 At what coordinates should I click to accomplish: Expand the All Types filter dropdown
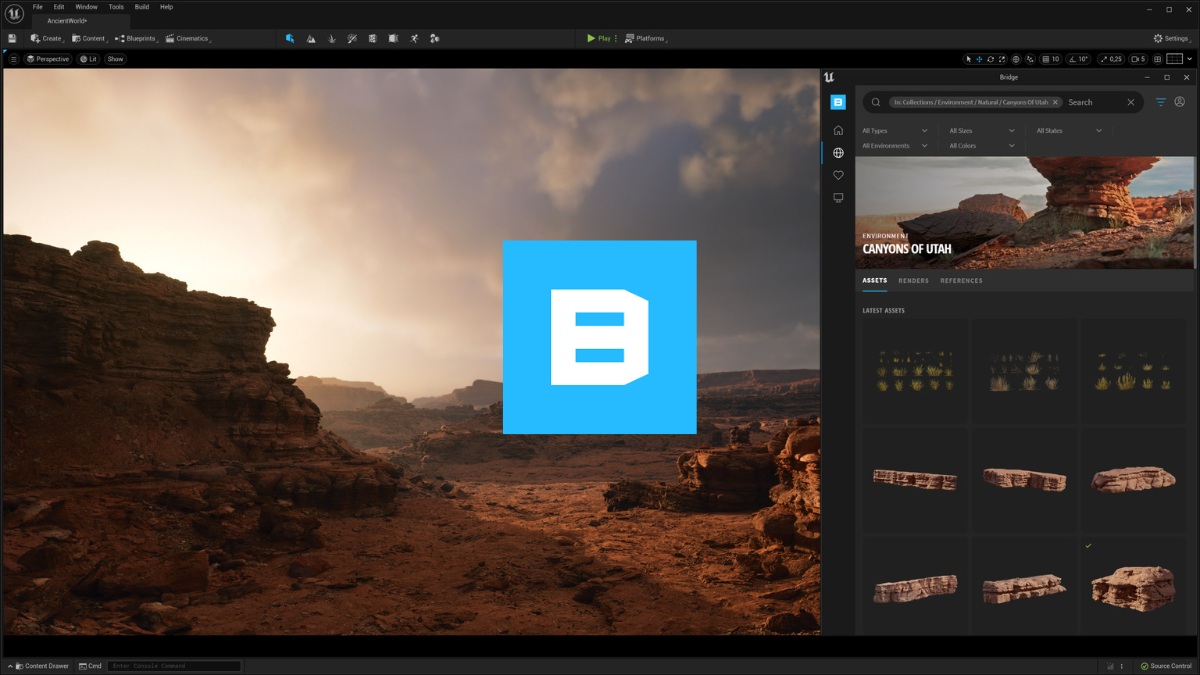click(x=895, y=131)
